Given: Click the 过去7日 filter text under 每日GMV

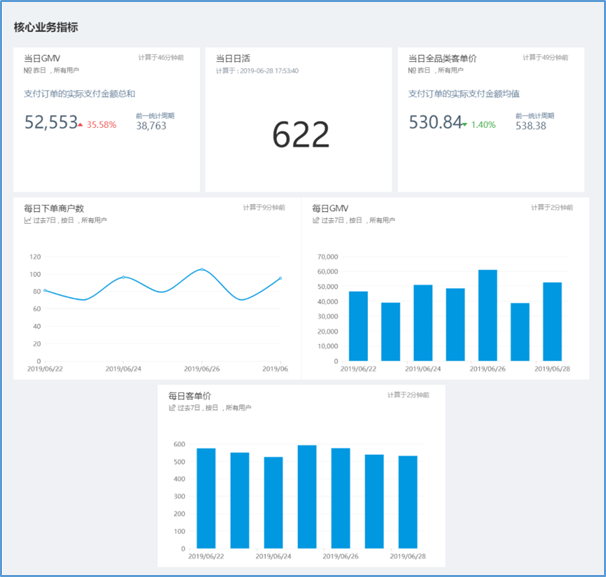Looking at the screenshot, I should tap(333, 220).
